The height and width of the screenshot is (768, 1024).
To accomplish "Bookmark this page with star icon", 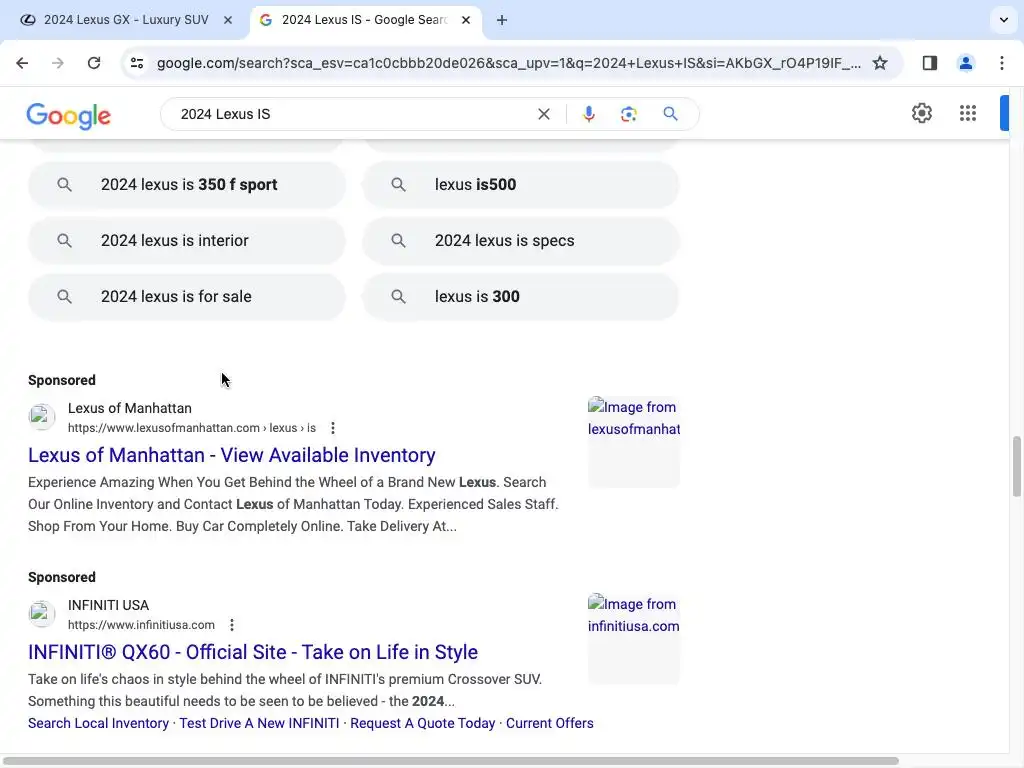I will 880,63.
